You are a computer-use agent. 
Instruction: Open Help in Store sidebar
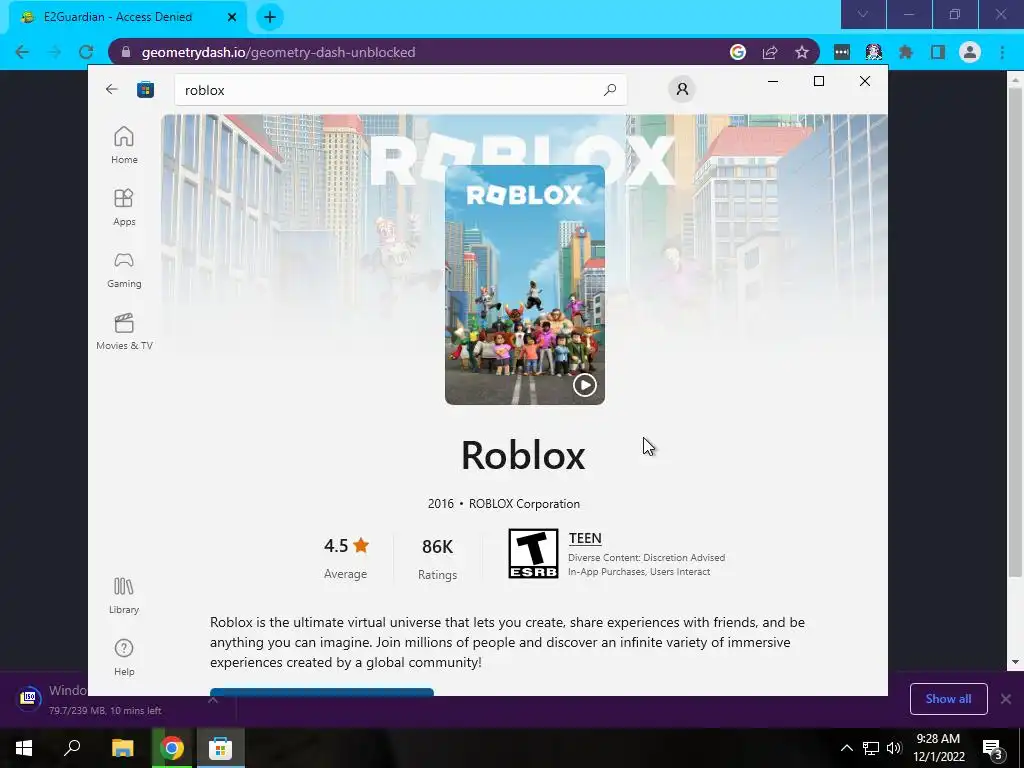point(124,657)
